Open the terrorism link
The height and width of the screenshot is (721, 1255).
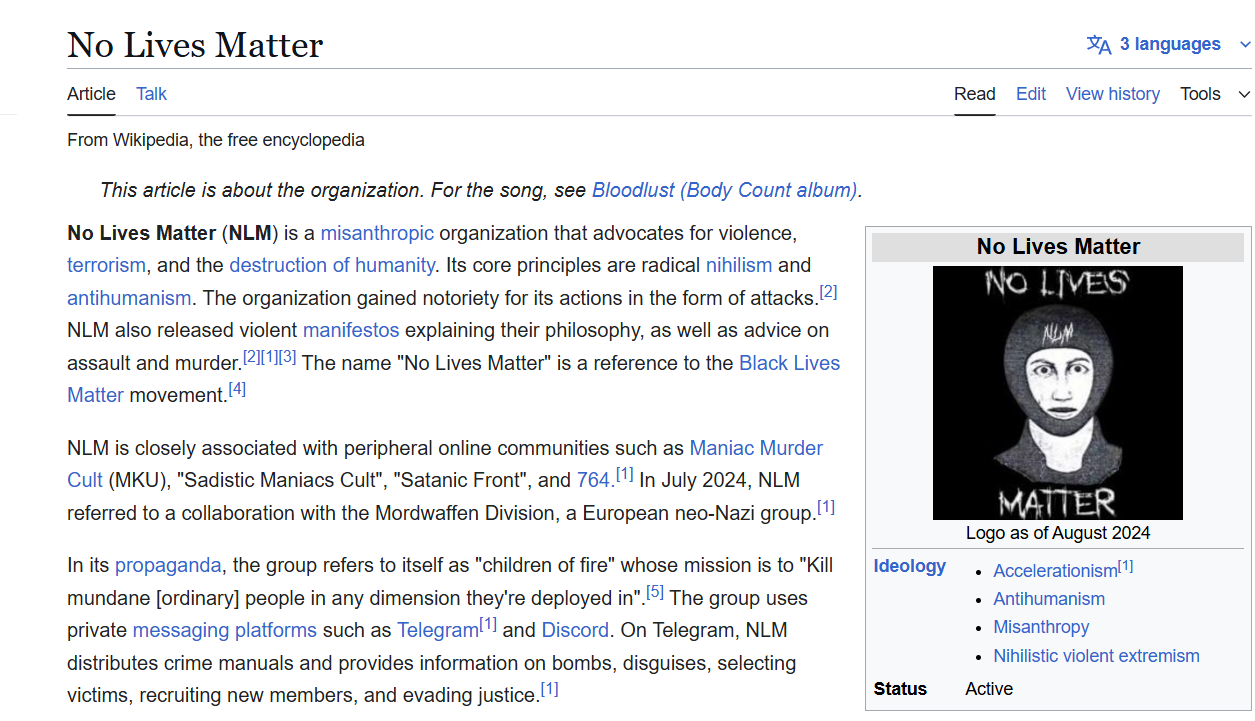point(107,265)
